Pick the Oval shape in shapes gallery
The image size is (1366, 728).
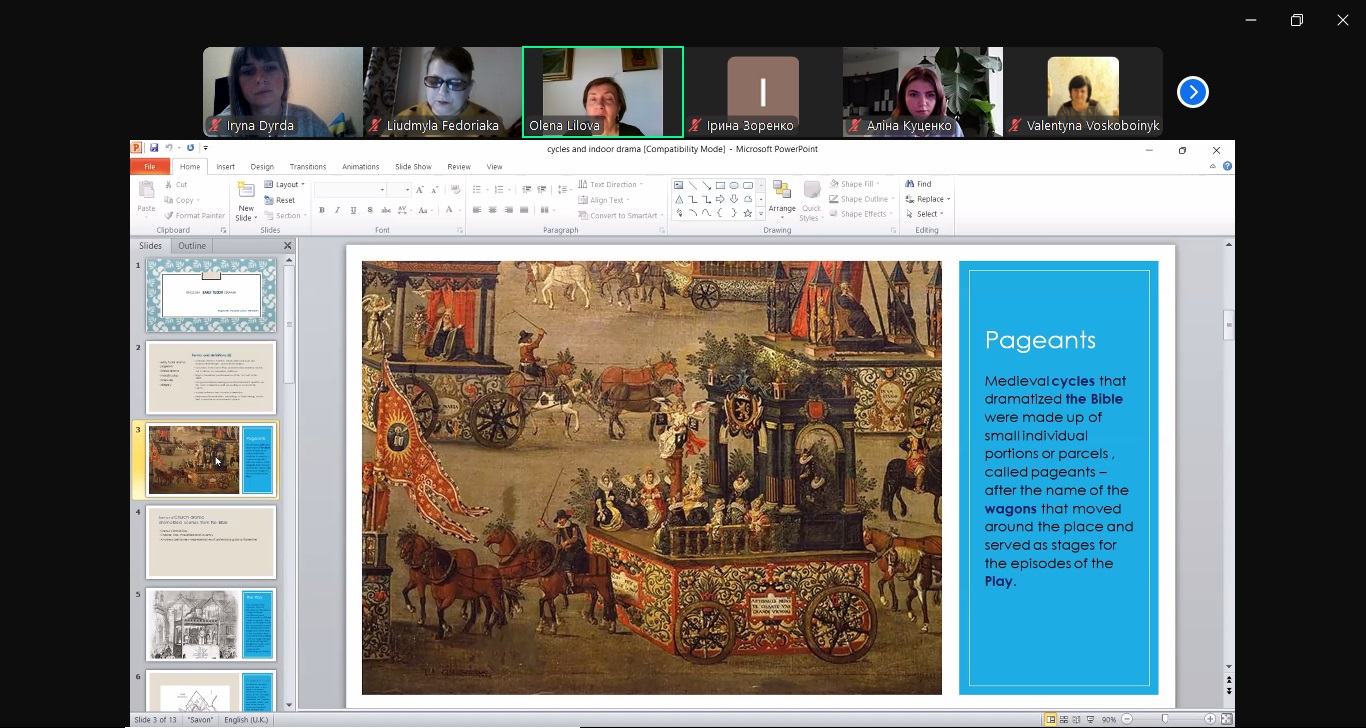pos(734,185)
